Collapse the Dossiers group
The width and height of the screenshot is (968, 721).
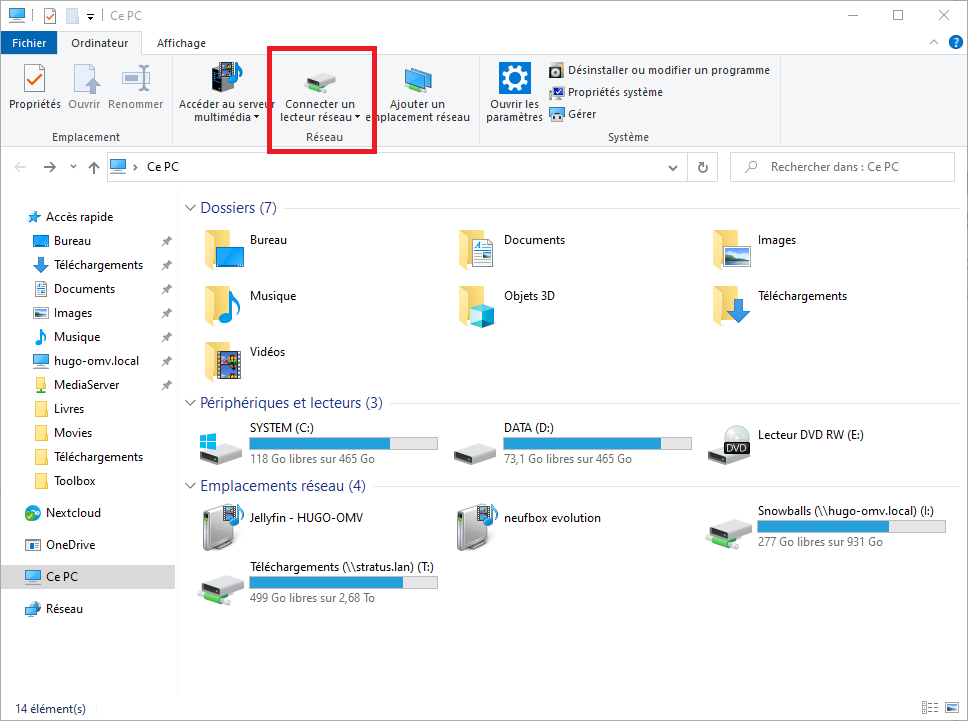pyautogui.click(x=190, y=208)
